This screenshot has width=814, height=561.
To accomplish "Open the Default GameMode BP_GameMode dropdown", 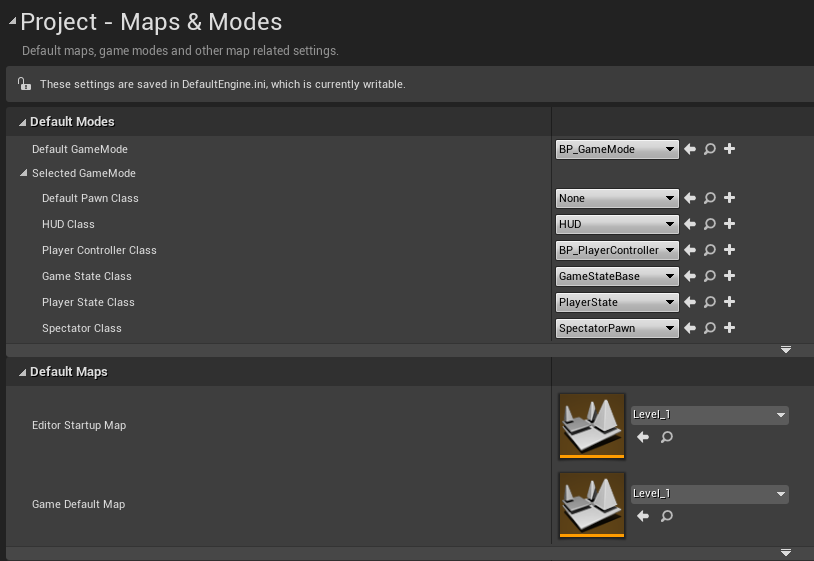I will coord(617,149).
